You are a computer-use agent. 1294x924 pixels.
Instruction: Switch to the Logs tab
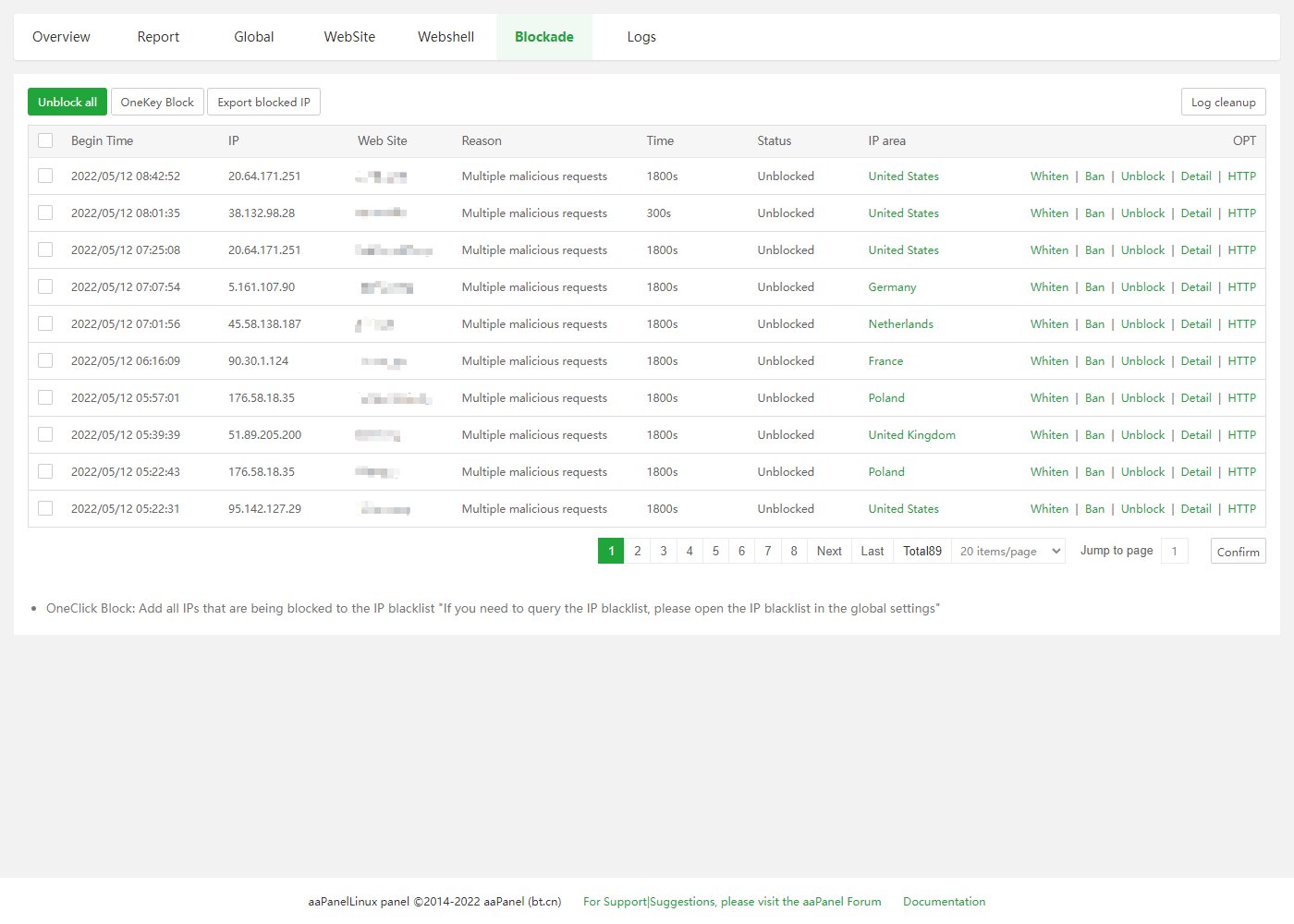[641, 37]
